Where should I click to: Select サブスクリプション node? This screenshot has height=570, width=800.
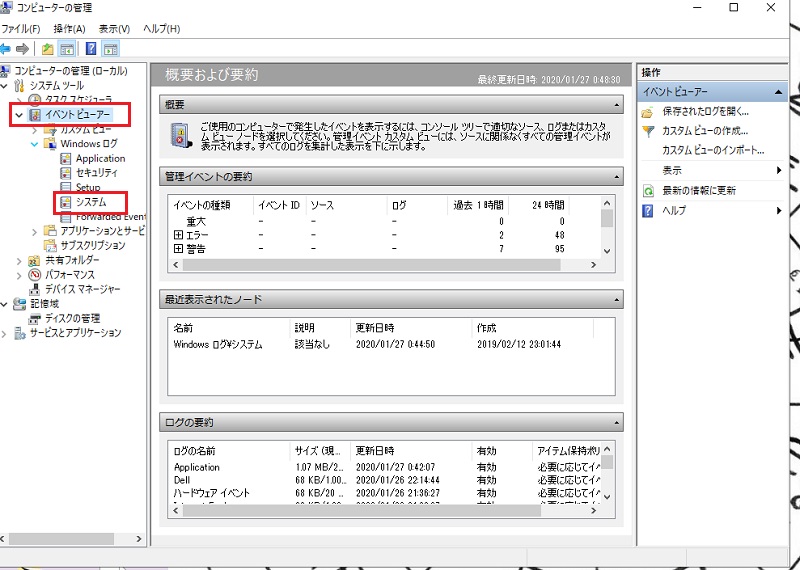[x=92, y=245]
